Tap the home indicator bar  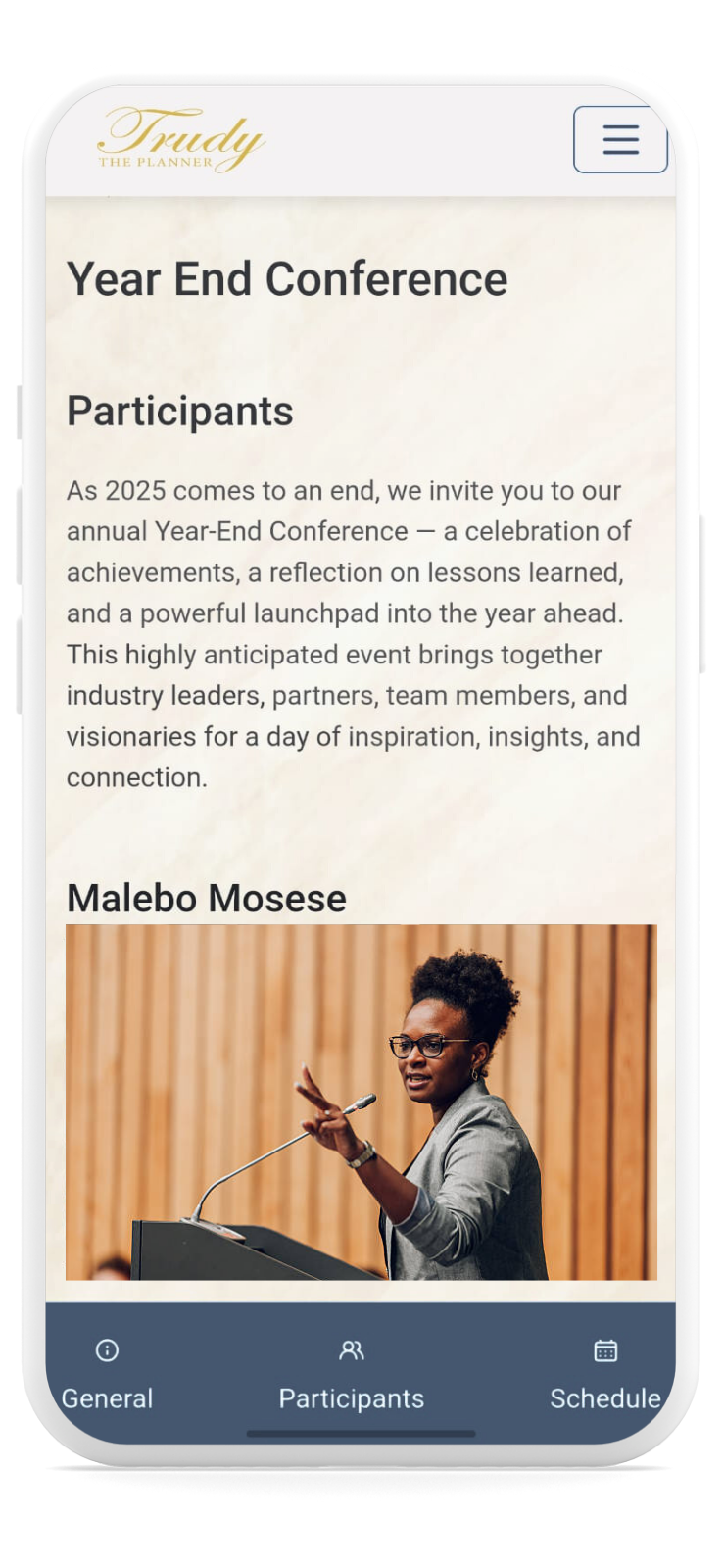tap(361, 1434)
